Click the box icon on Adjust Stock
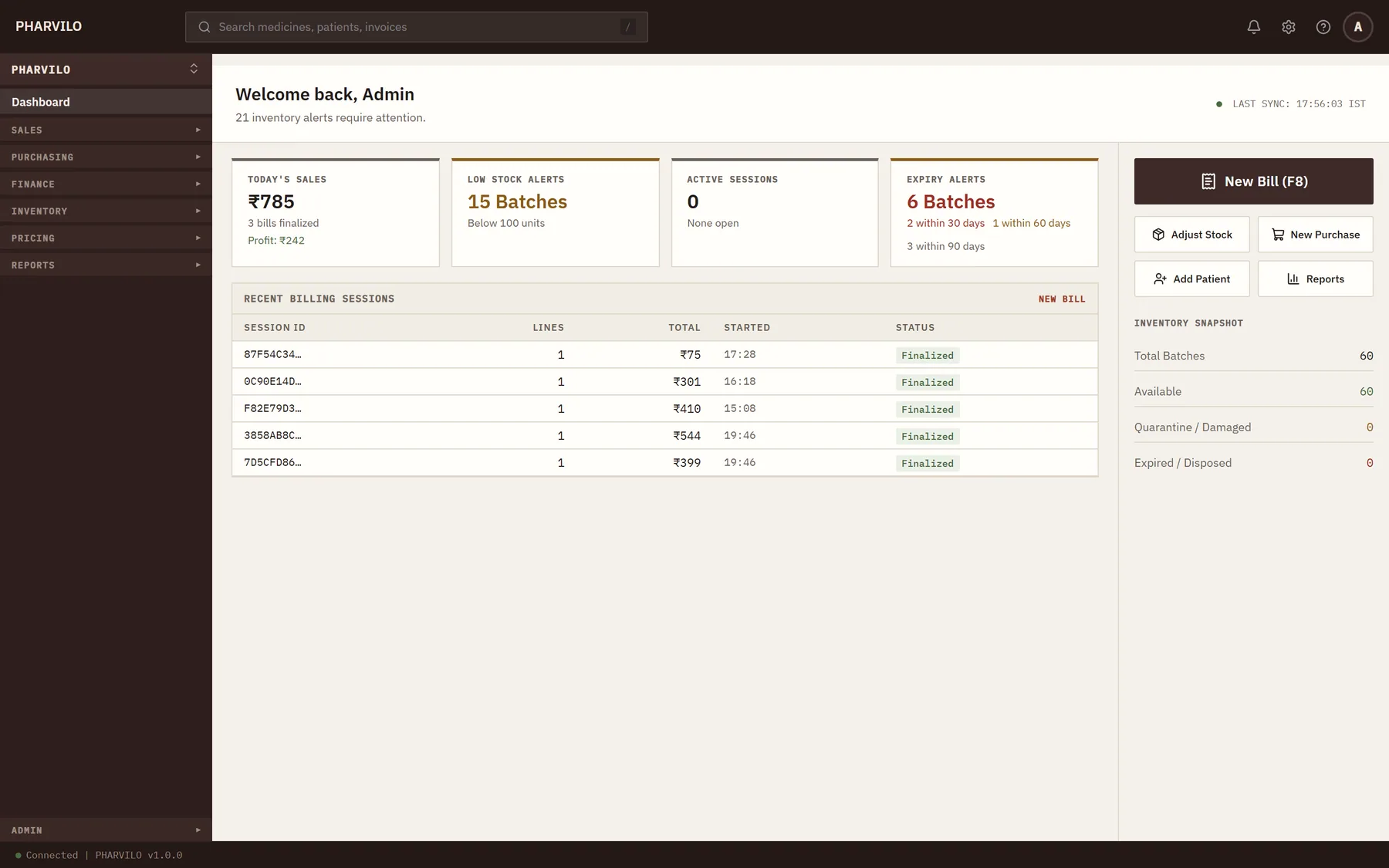Image resolution: width=1389 pixels, height=868 pixels. pyautogui.click(x=1158, y=235)
